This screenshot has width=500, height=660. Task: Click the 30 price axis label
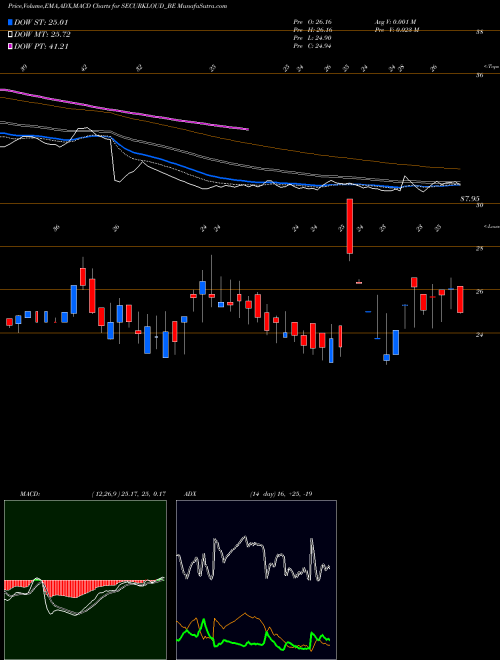(479, 205)
